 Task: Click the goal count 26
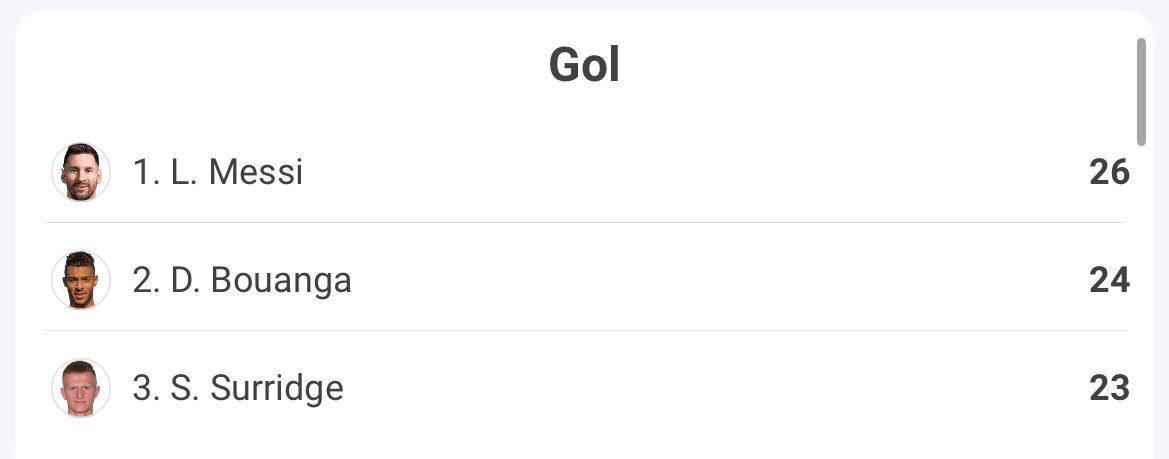(x=1109, y=172)
